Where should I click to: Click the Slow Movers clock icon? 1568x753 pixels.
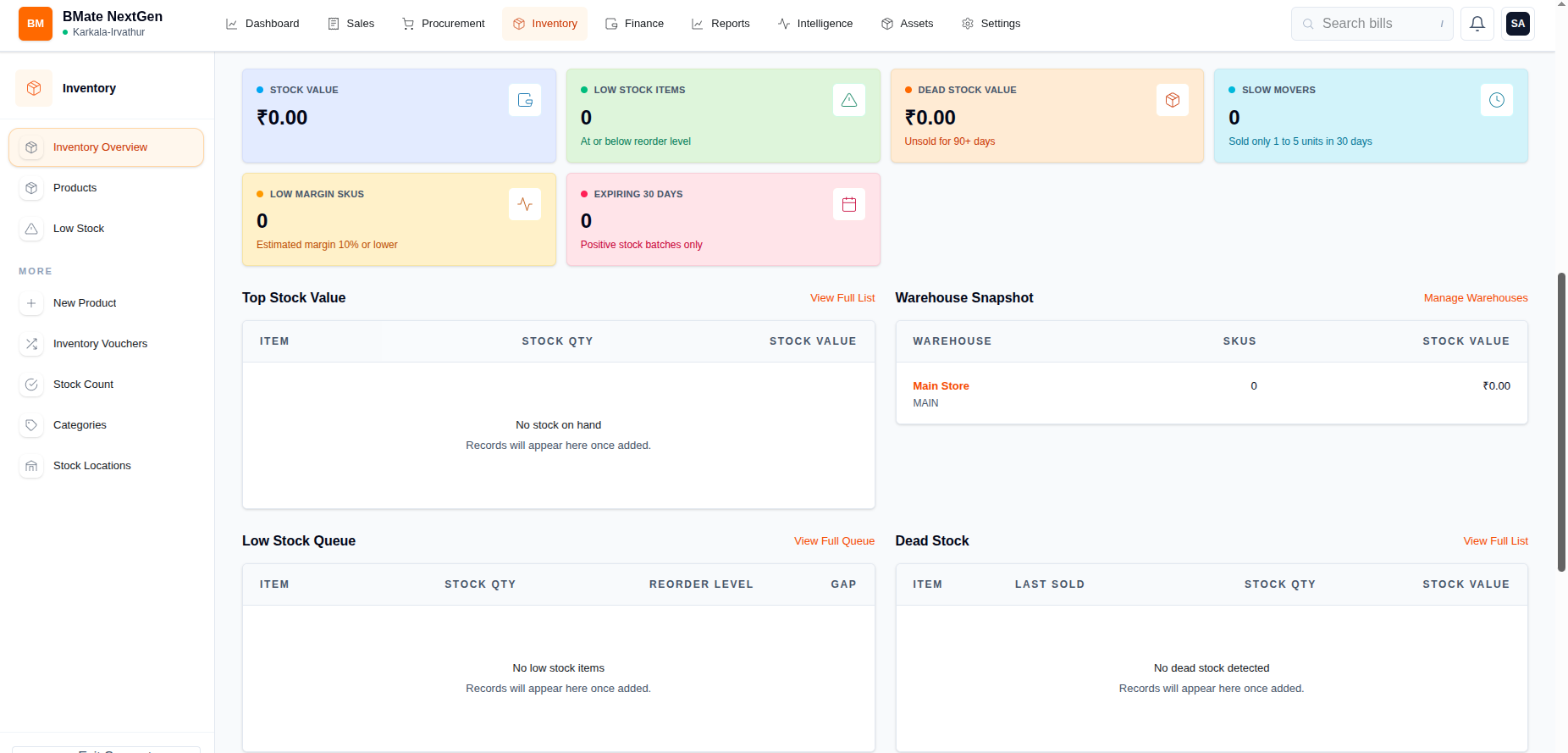[1497, 100]
